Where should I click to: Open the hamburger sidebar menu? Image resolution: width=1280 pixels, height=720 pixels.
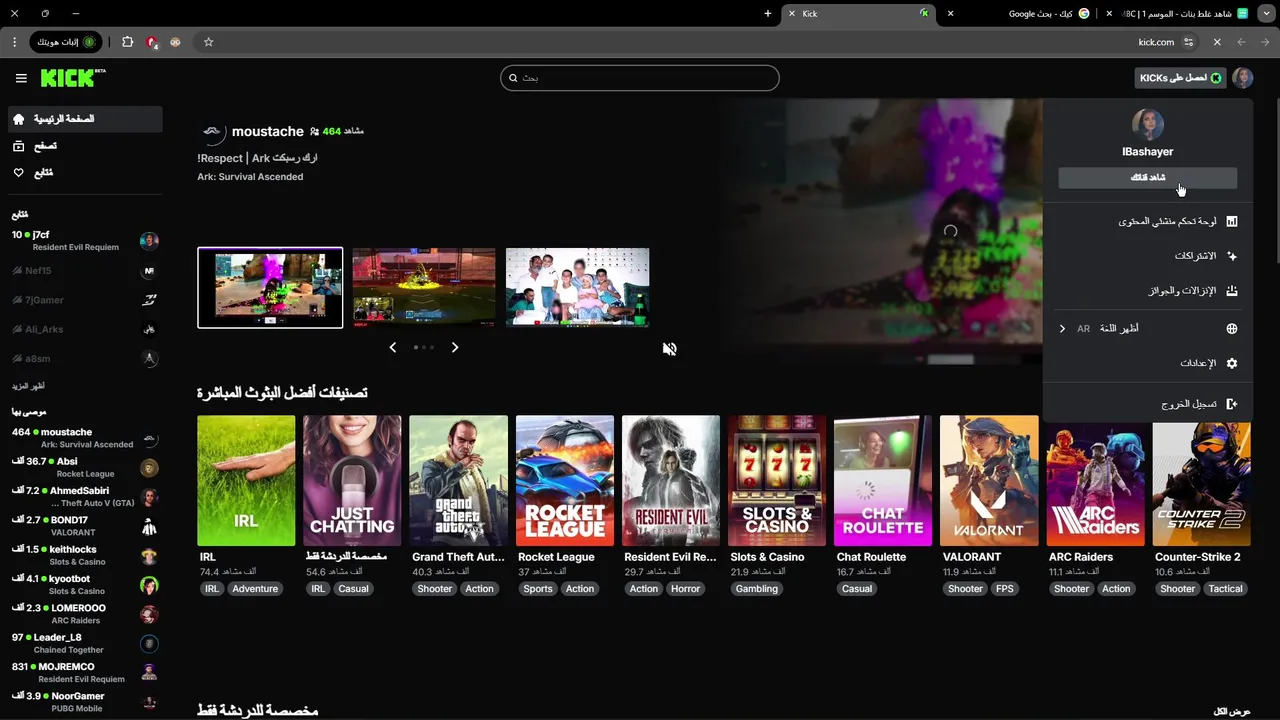(x=21, y=78)
